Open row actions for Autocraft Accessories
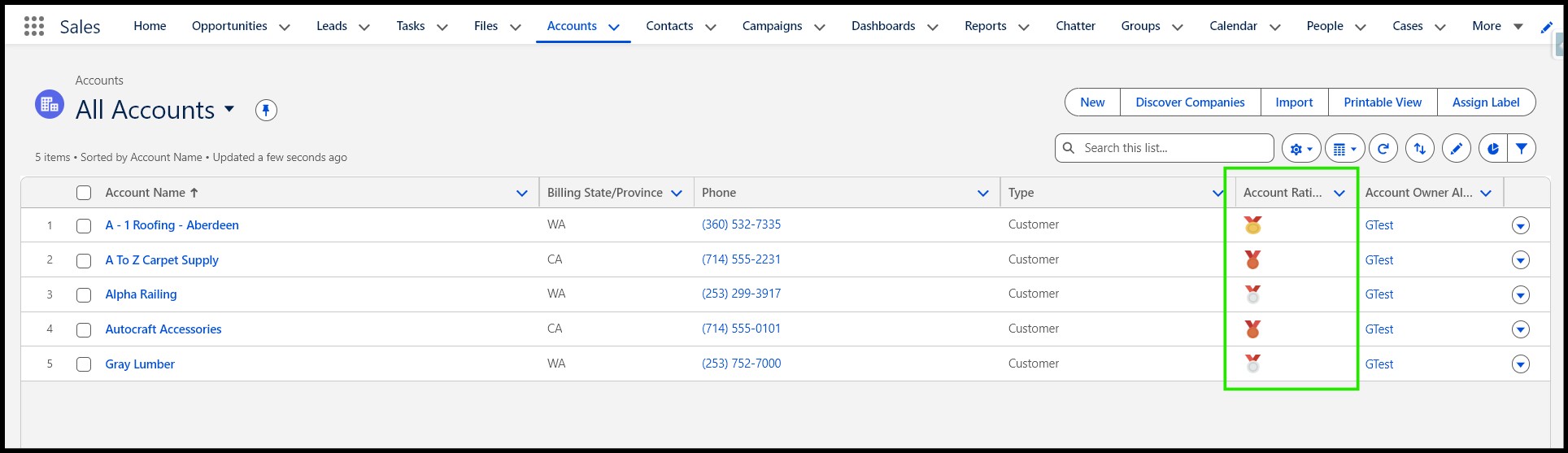The width and height of the screenshot is (1568, 453). [1521, 329]
